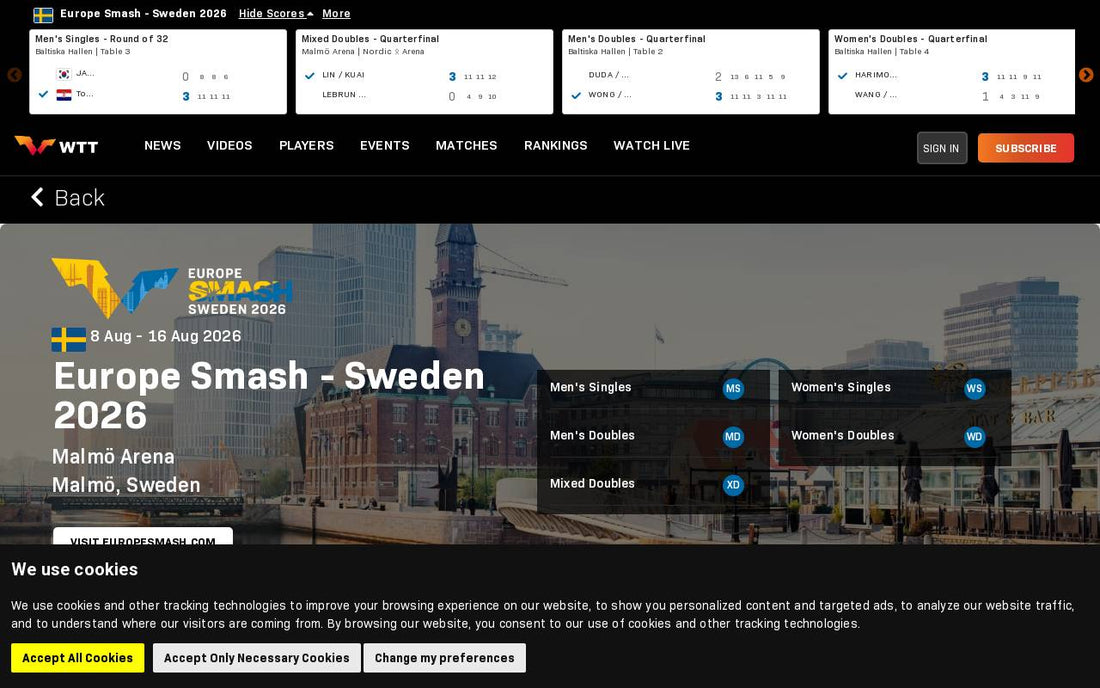The width and height of the screenshot is (1100, 688).
Task: Click the Europe Smash Sweden 2026 logo
Action: [x=172, y=288]
